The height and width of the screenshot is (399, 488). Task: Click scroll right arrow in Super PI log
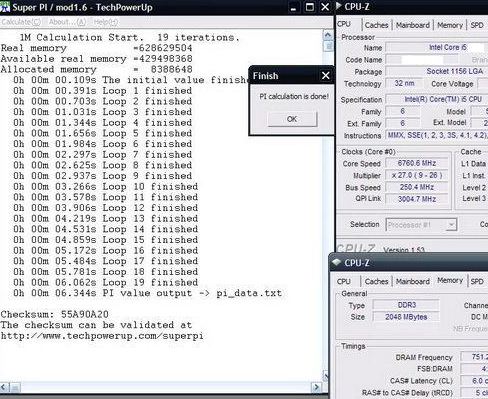316,387
